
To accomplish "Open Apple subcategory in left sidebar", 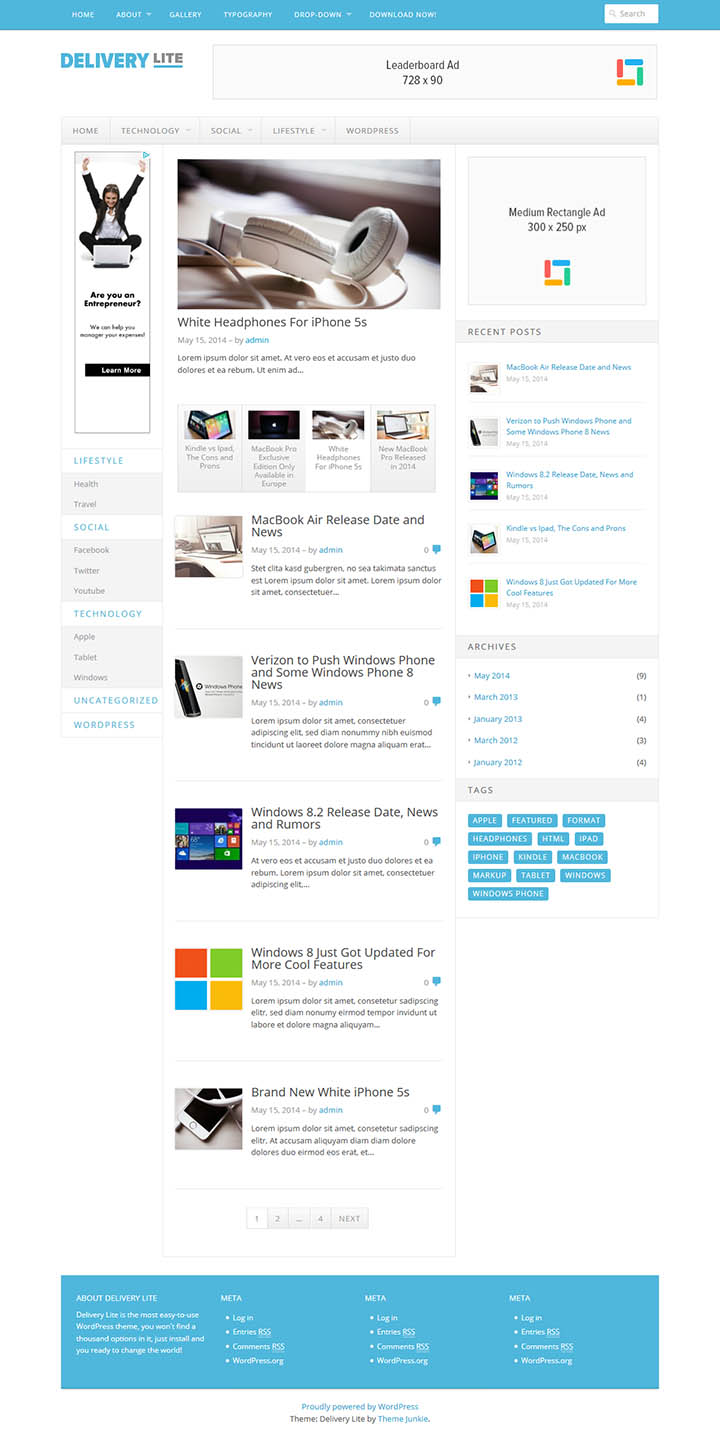I will pos(85,637).
